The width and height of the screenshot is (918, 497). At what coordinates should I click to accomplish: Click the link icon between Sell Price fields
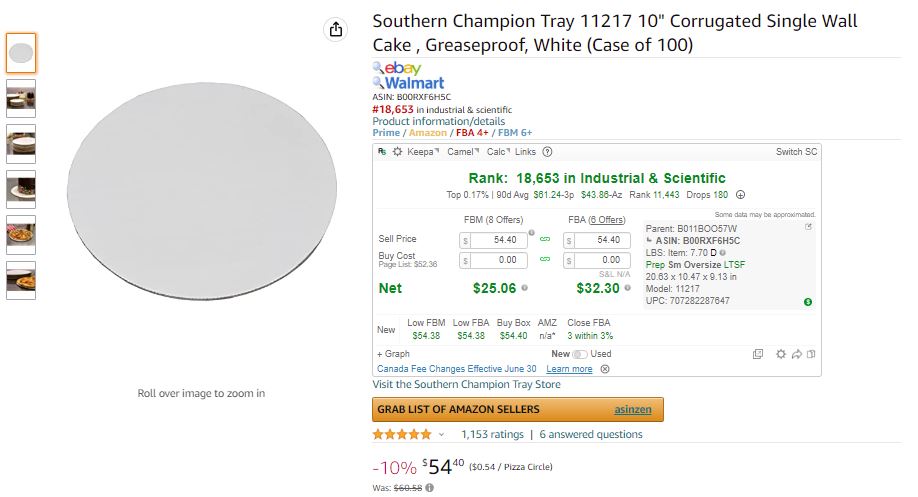(x=545, y=239)
